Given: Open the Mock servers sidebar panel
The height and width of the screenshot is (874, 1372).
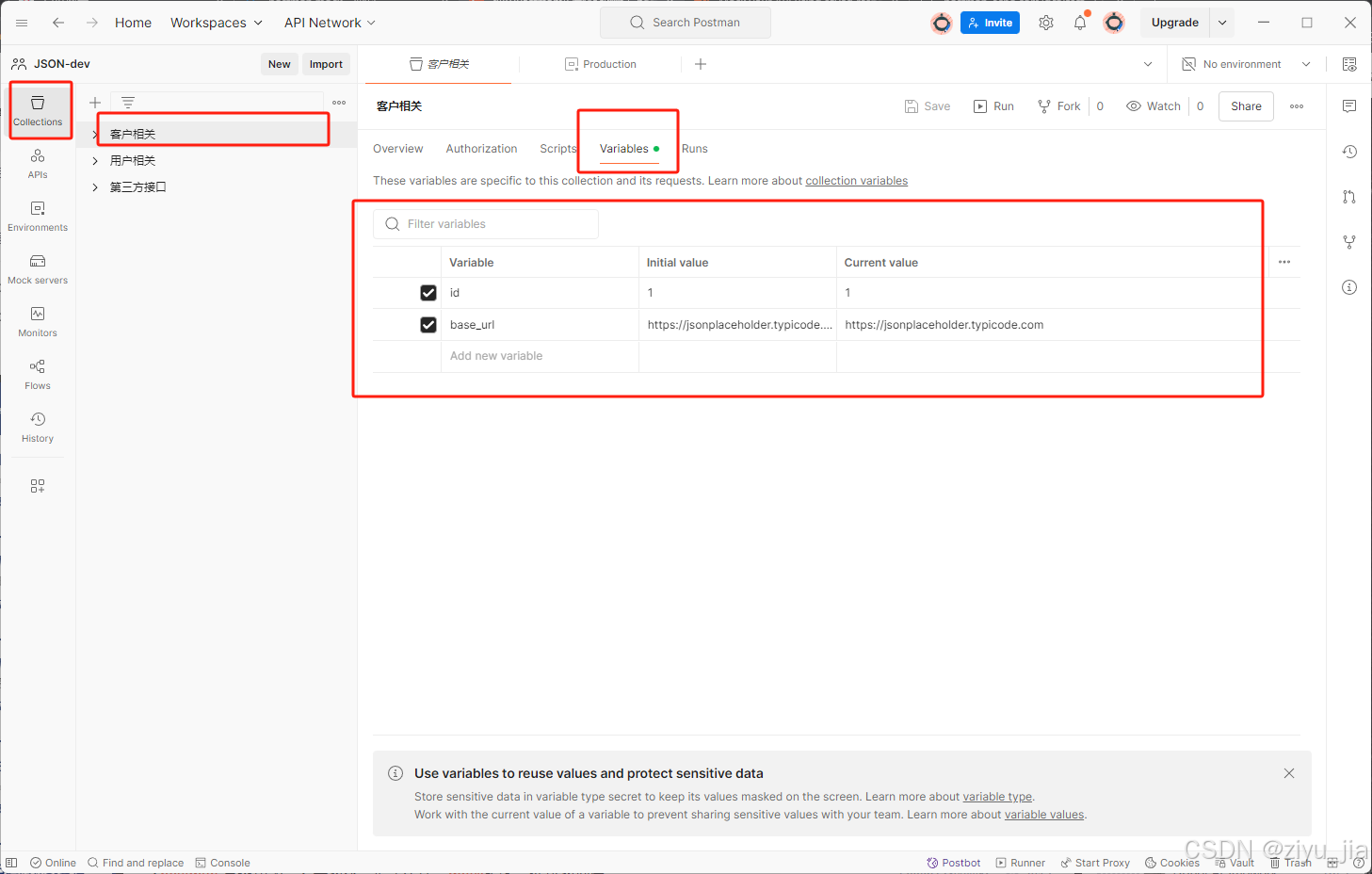Looking at the screenshot, I should click(38, 268).
